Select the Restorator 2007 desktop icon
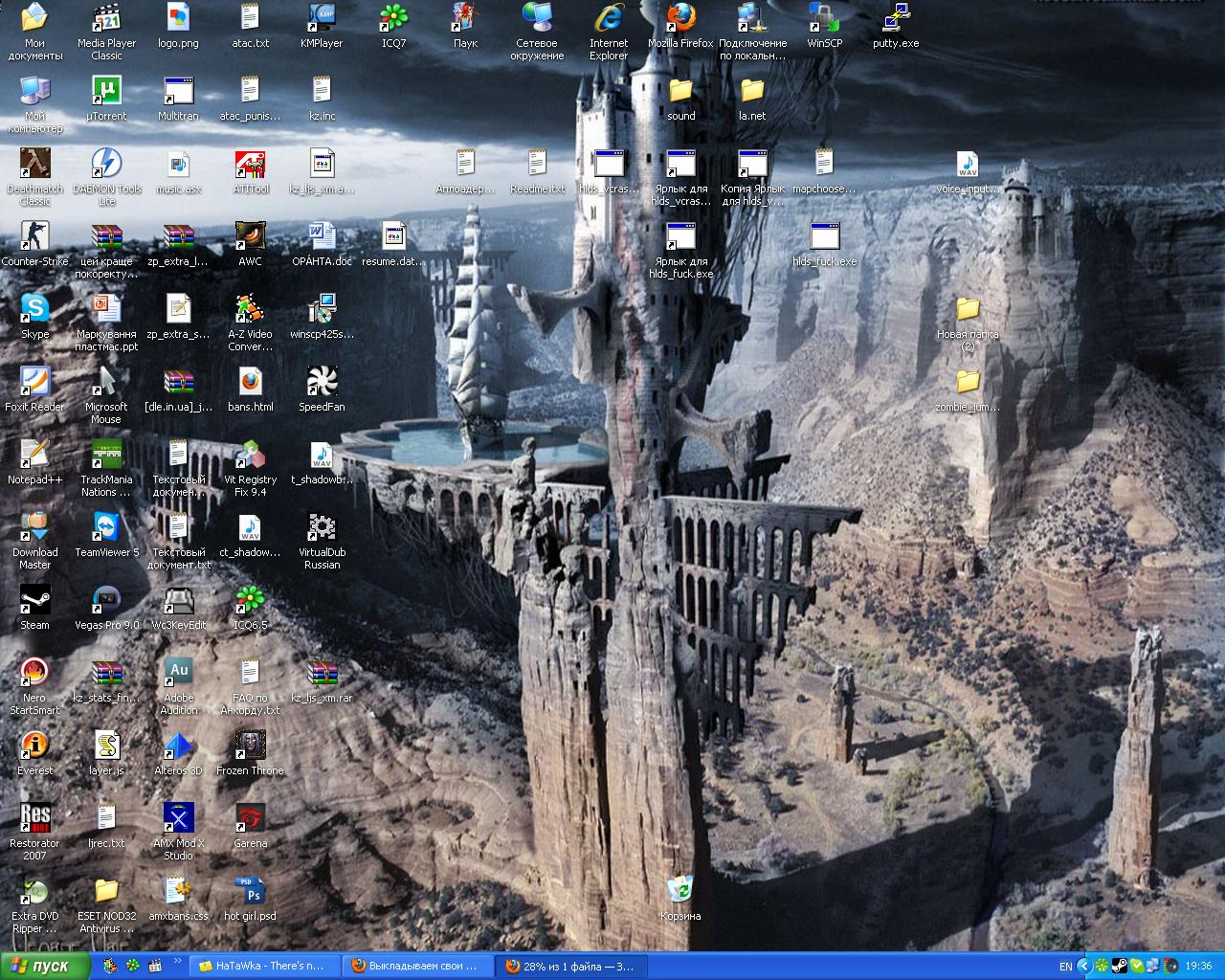Image resolution: width=1225 pixels, height=980 pixels. coord(34,832)
